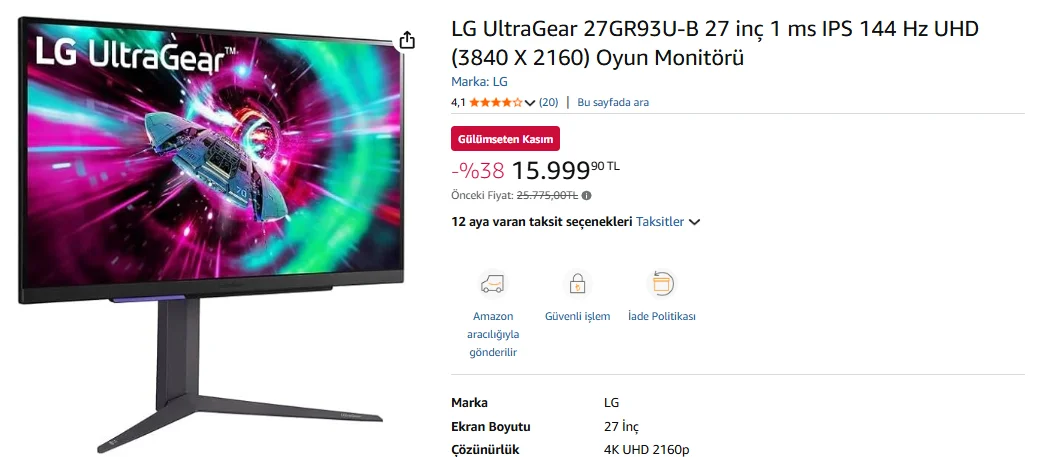The height and width of the screenshot is (457, 1043).
Task: Click the info icon beside previous price
Action: point(587,196)
